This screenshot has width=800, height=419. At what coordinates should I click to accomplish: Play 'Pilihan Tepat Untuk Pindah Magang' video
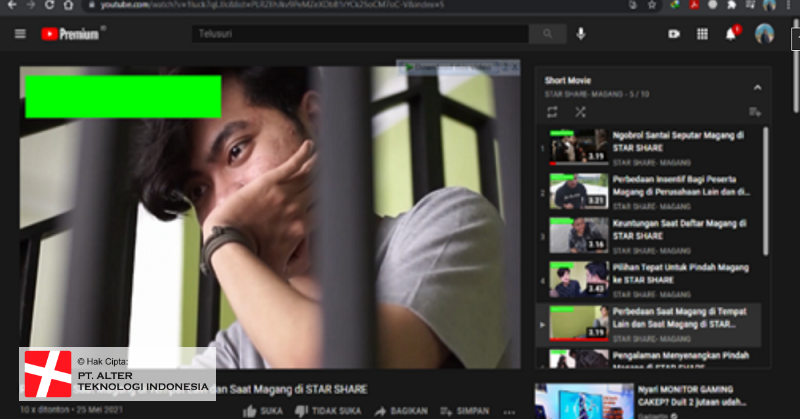coord(681,274)
